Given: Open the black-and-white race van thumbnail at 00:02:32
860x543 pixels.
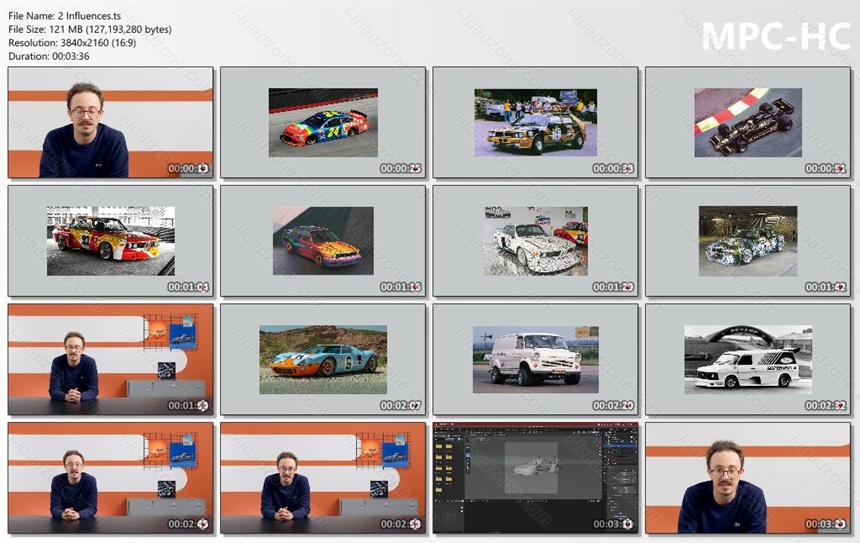Looking at the screenshot, I should tap(748, 359).
